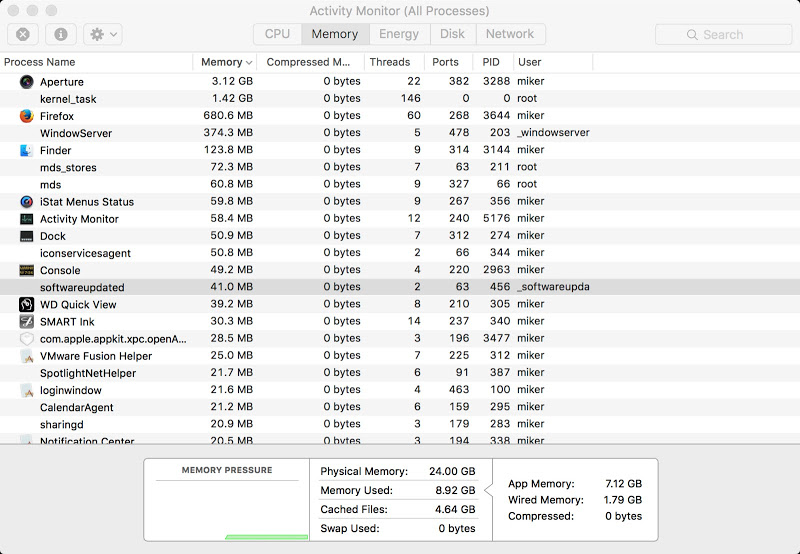Switch to the Network tab
The height and width of the screenshot is (554, 800).
pos(510,34)
